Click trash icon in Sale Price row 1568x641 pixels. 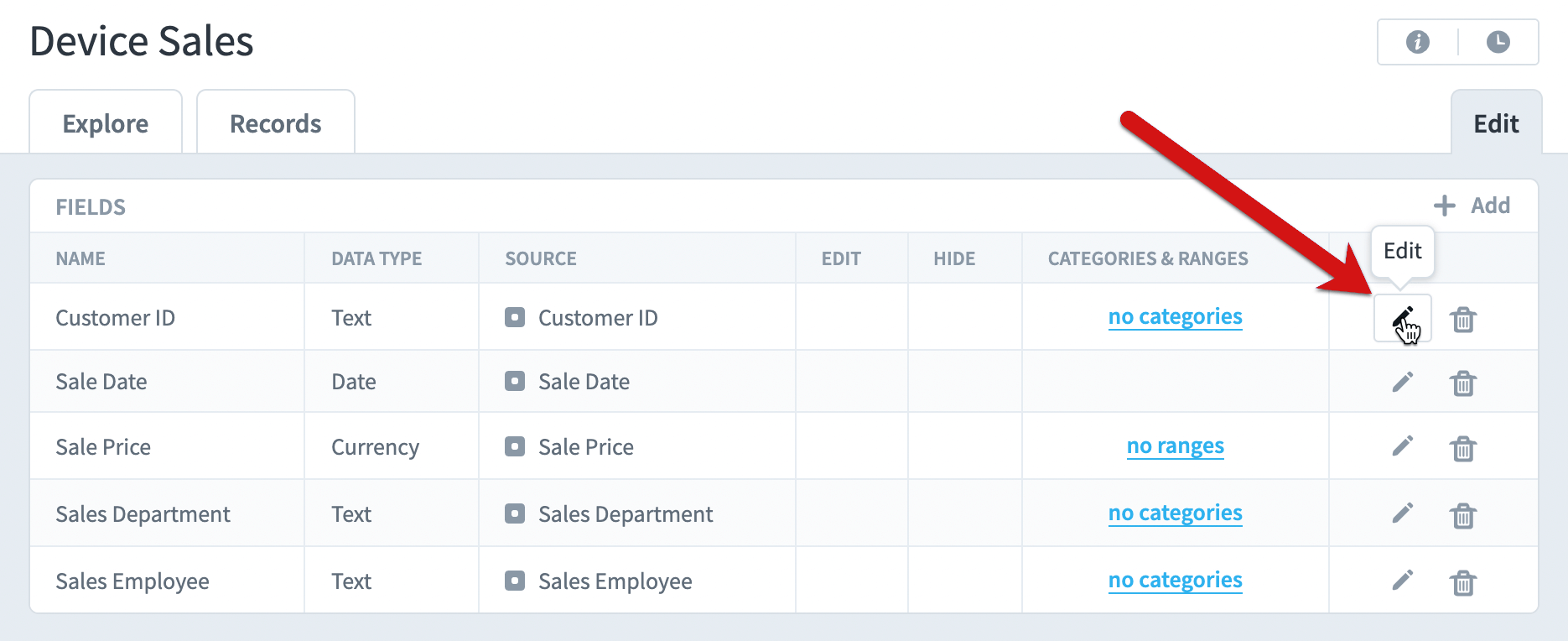point(1463,449)
